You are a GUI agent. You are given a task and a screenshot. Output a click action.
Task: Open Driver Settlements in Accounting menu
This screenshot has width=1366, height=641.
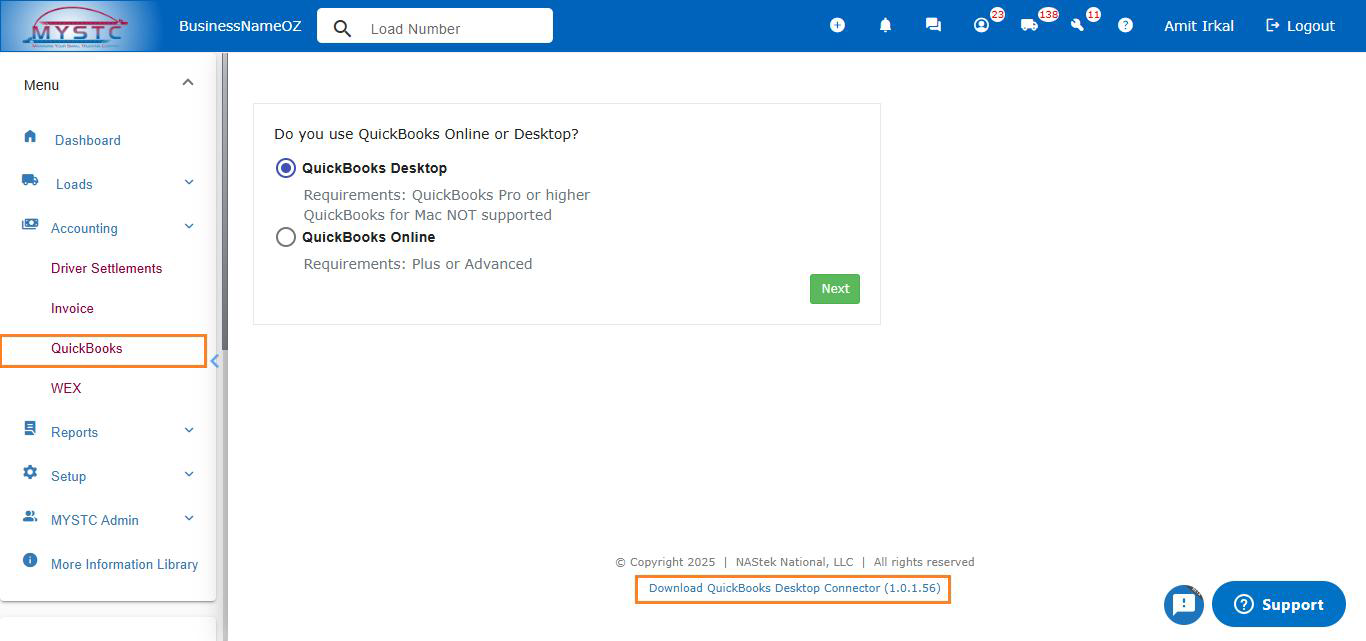click(x=106, y=268)
